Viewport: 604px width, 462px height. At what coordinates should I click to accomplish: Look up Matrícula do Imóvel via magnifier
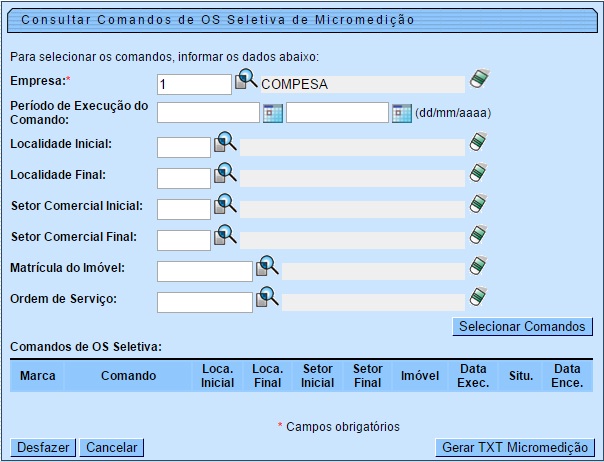pyautogui.click(x=267, y=267)
